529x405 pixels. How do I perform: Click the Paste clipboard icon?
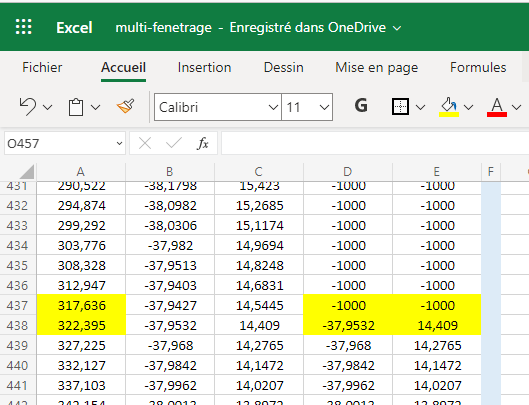point(76,107)
